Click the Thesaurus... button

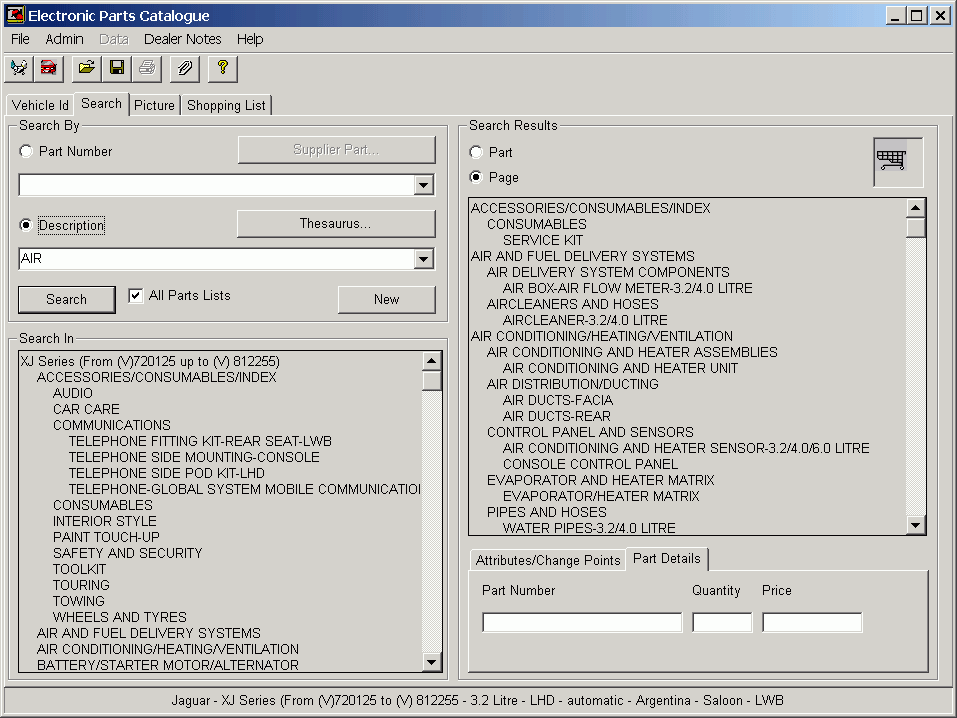point(335,224)
